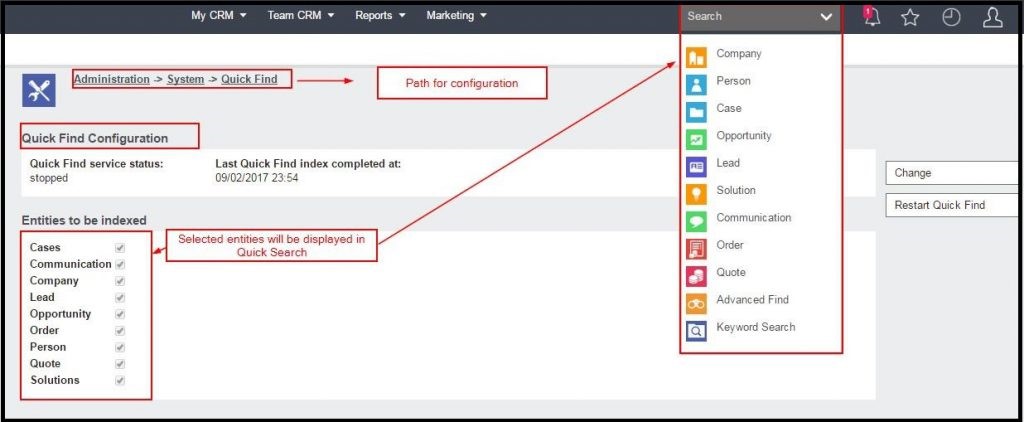Click the Change button
Image resolution: width=1024 pixels, height=422 pixels.
[x=954, y=173]
